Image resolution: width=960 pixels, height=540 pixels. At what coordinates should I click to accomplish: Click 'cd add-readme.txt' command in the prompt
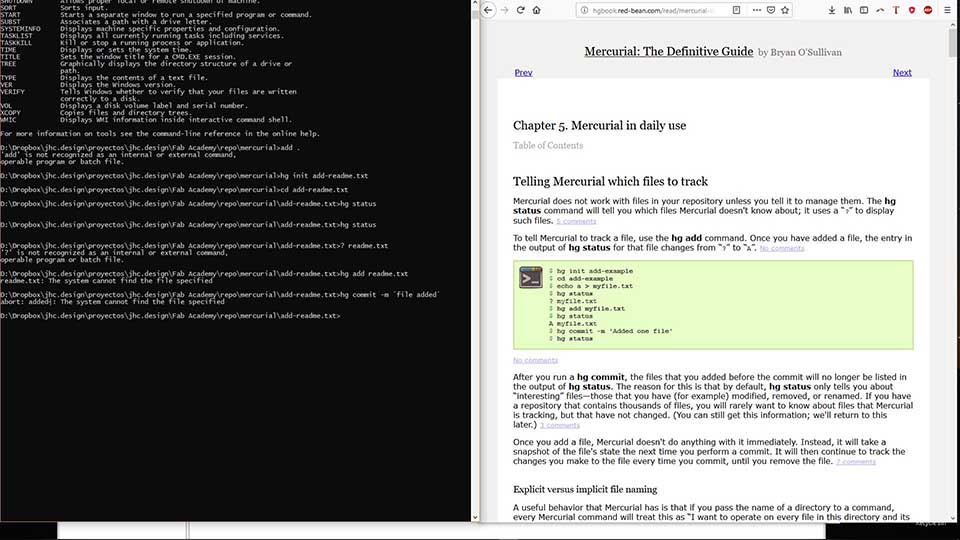click(x=313, y=190)
